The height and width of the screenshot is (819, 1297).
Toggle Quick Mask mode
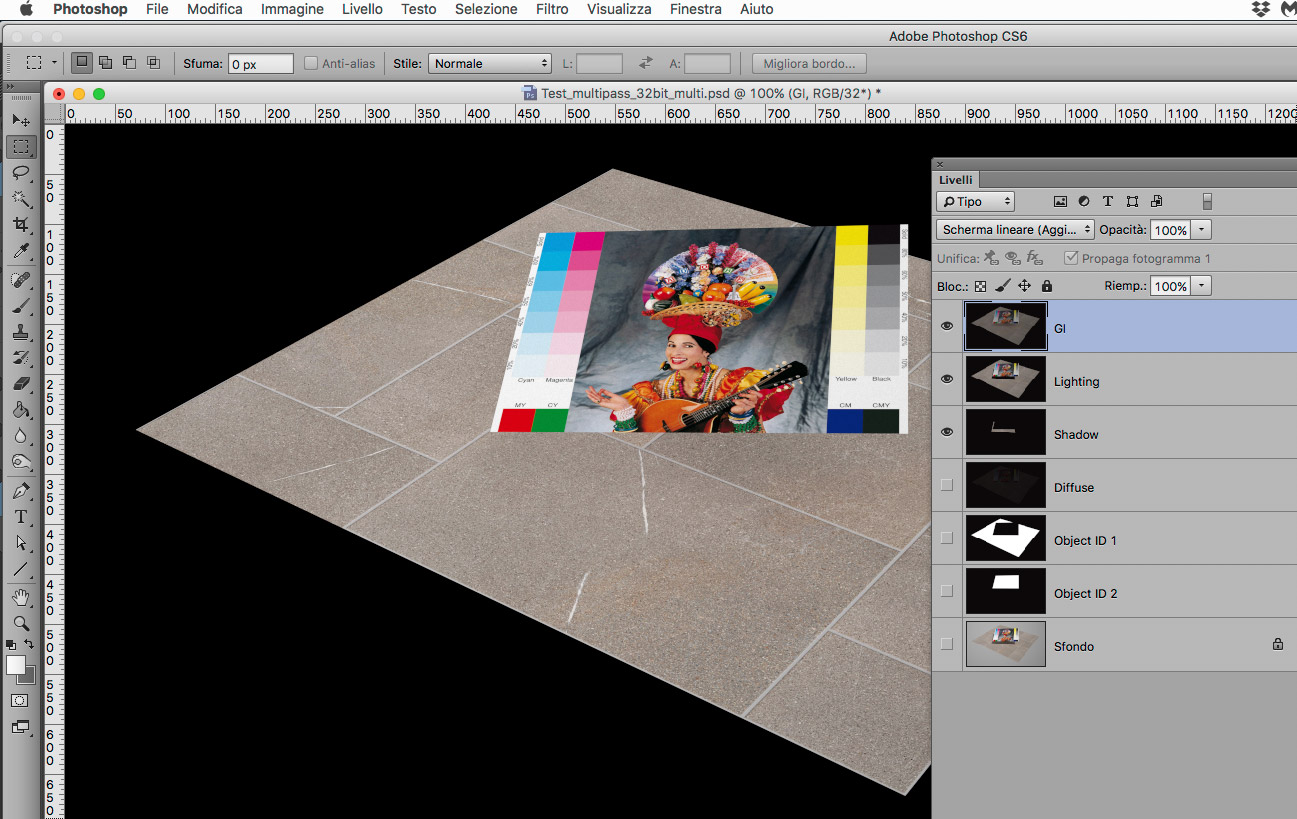click(20, 701)
